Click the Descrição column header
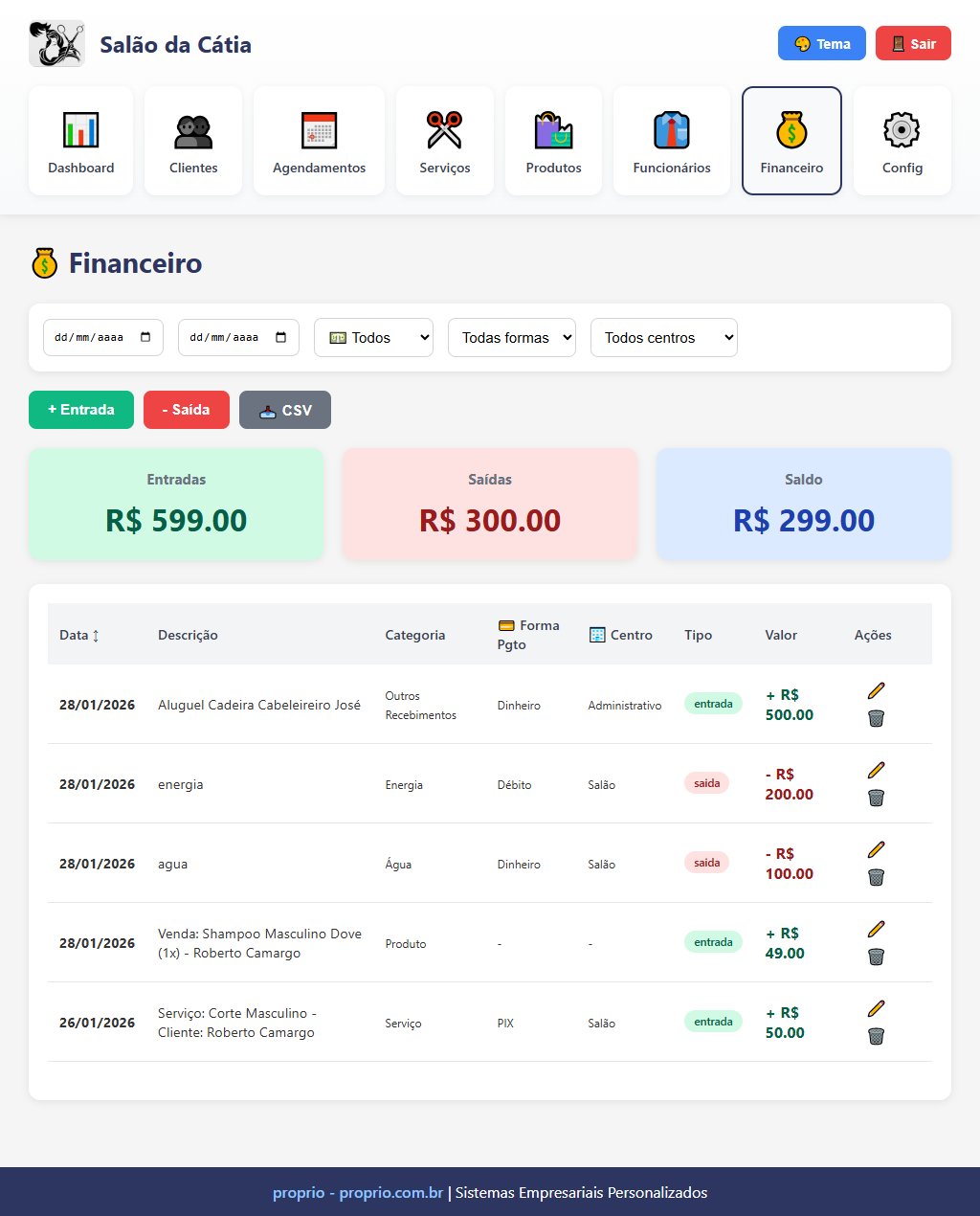This screenshot has width=980, height=1216. tap(188, 635)
